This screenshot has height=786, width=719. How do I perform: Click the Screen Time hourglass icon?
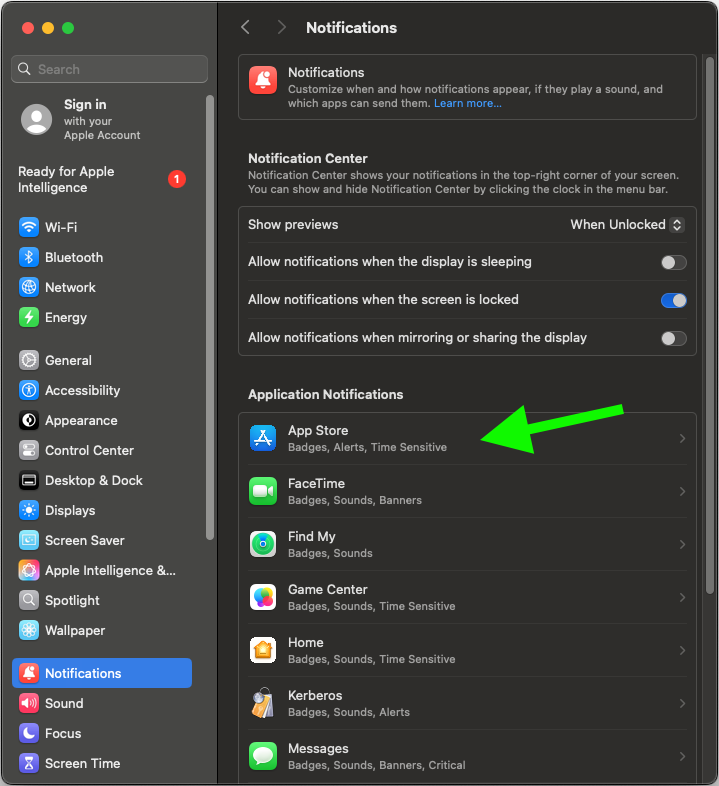pyautogui.click(x=29, y=763)
